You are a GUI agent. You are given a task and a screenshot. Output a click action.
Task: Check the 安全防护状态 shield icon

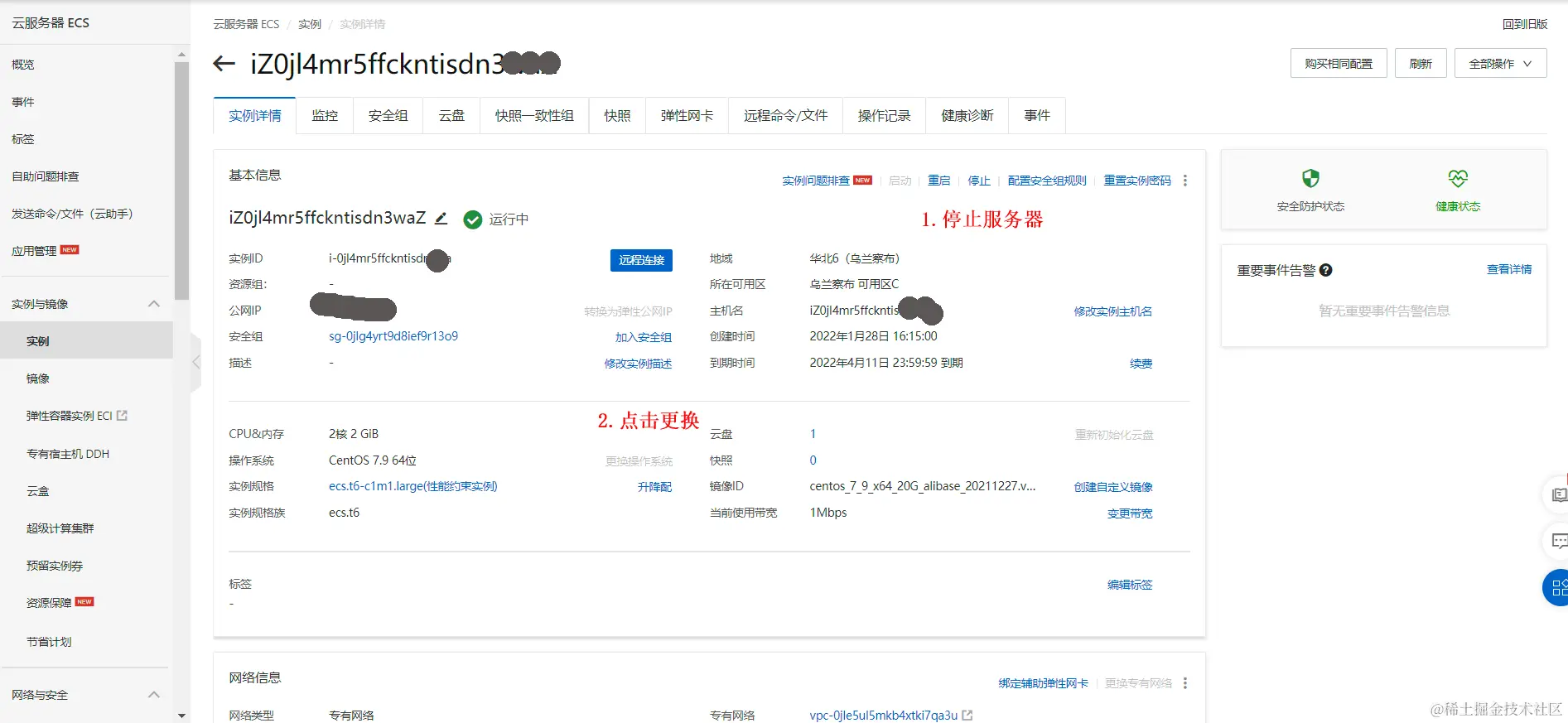tap(1310, 178)
